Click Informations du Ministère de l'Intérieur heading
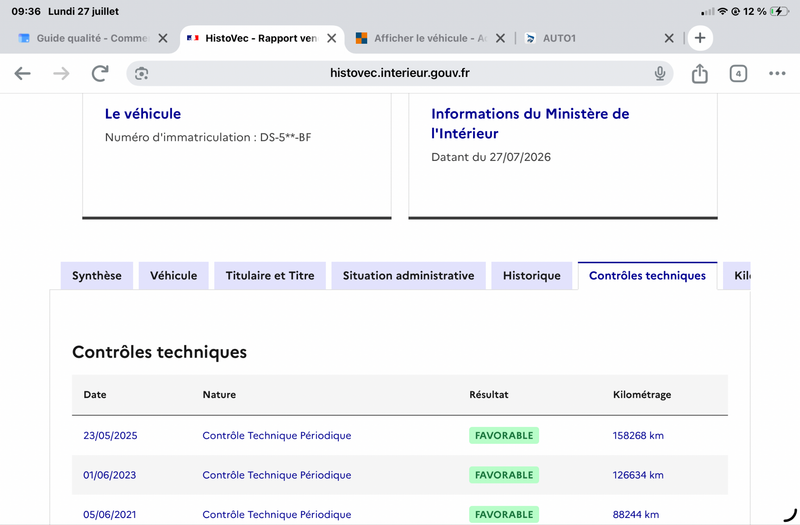Screen dimensions: 800x525 [530, 123]
